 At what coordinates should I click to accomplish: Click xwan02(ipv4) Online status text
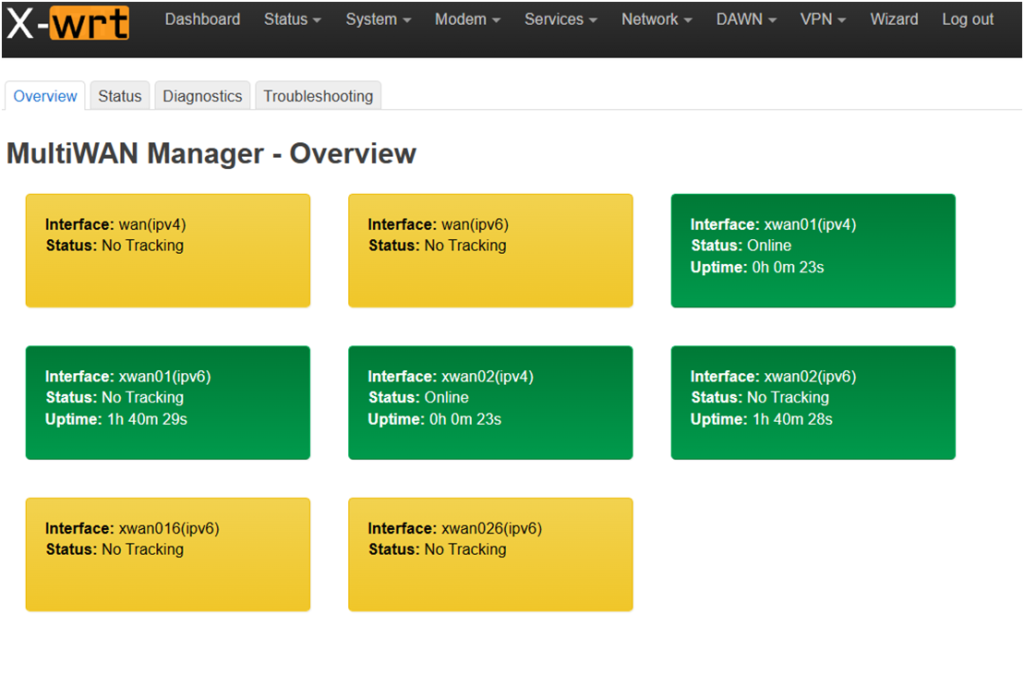(x=447, y=398)
